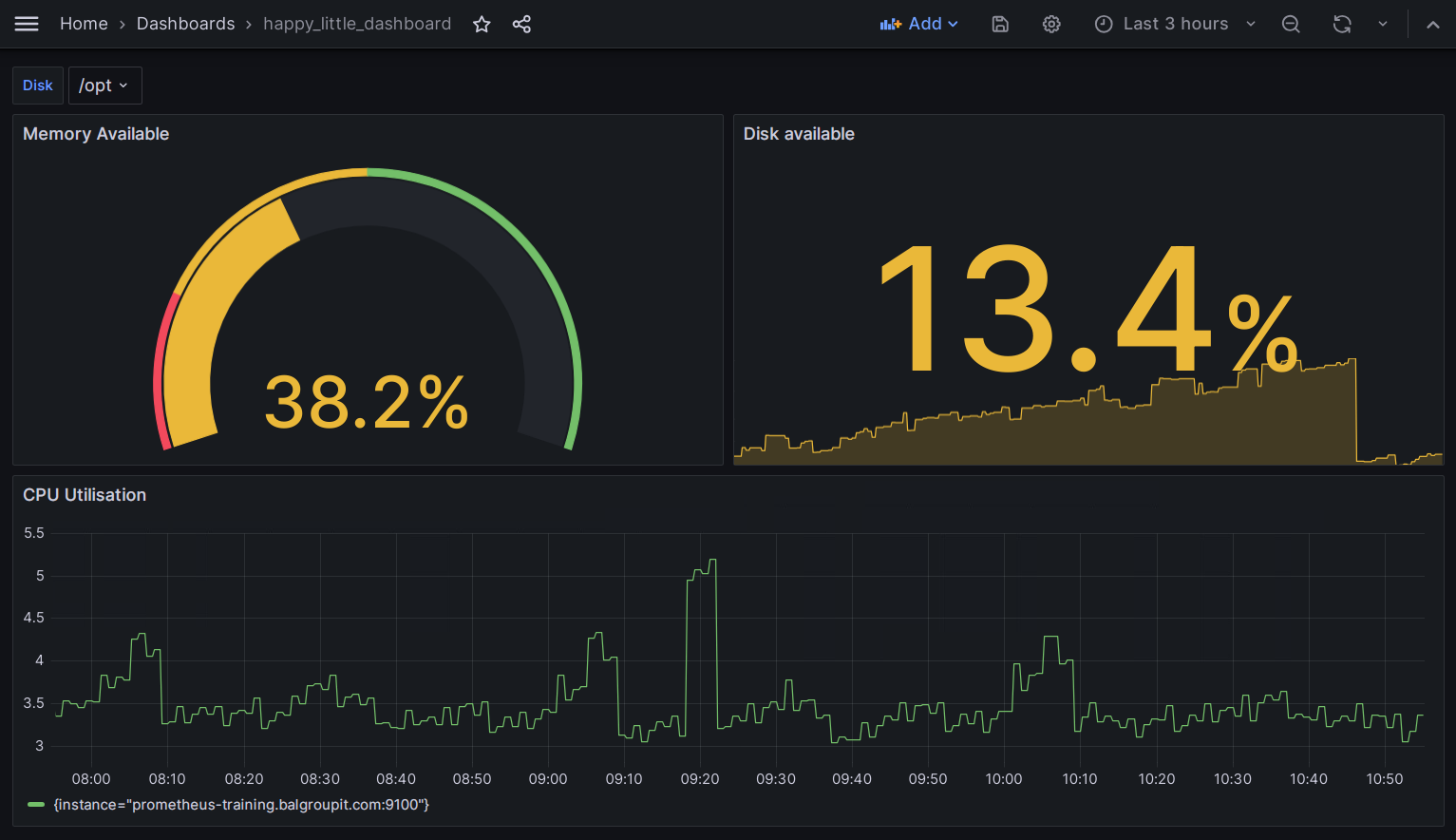This screenshot has height=840, width=1456.
Task: Navigate to Home via breadcrumb
Action: (x=84, y=24)
